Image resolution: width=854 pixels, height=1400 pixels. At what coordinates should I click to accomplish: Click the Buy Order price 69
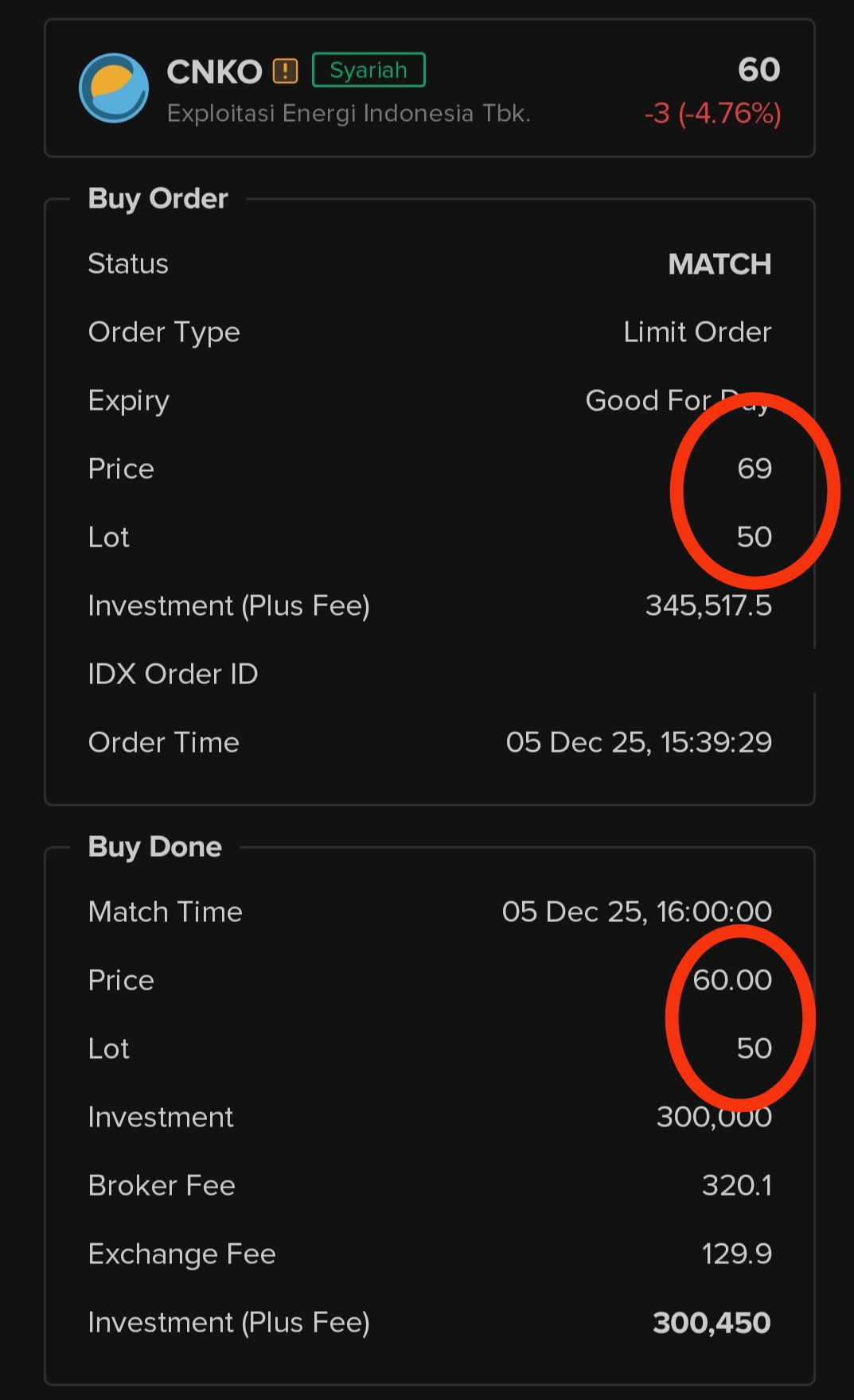[755, 469]
